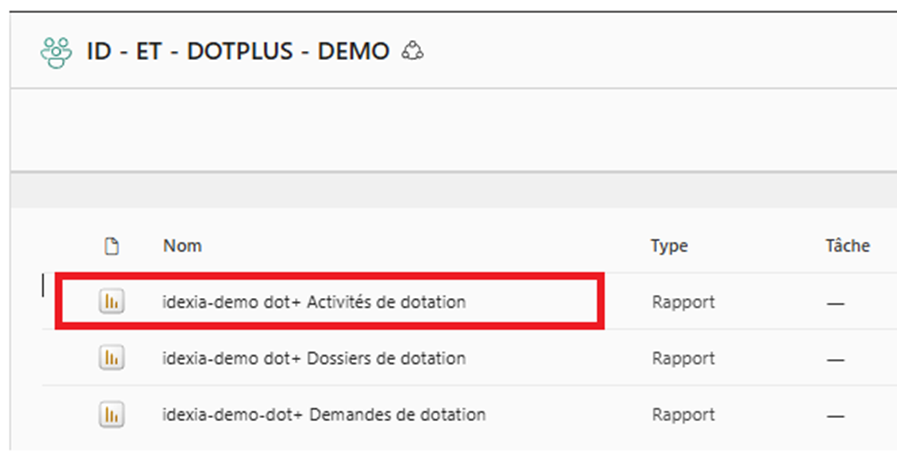Screen dimensions: 897x469
Task: Click the gray divider band above the list
Action: [450, 190]
